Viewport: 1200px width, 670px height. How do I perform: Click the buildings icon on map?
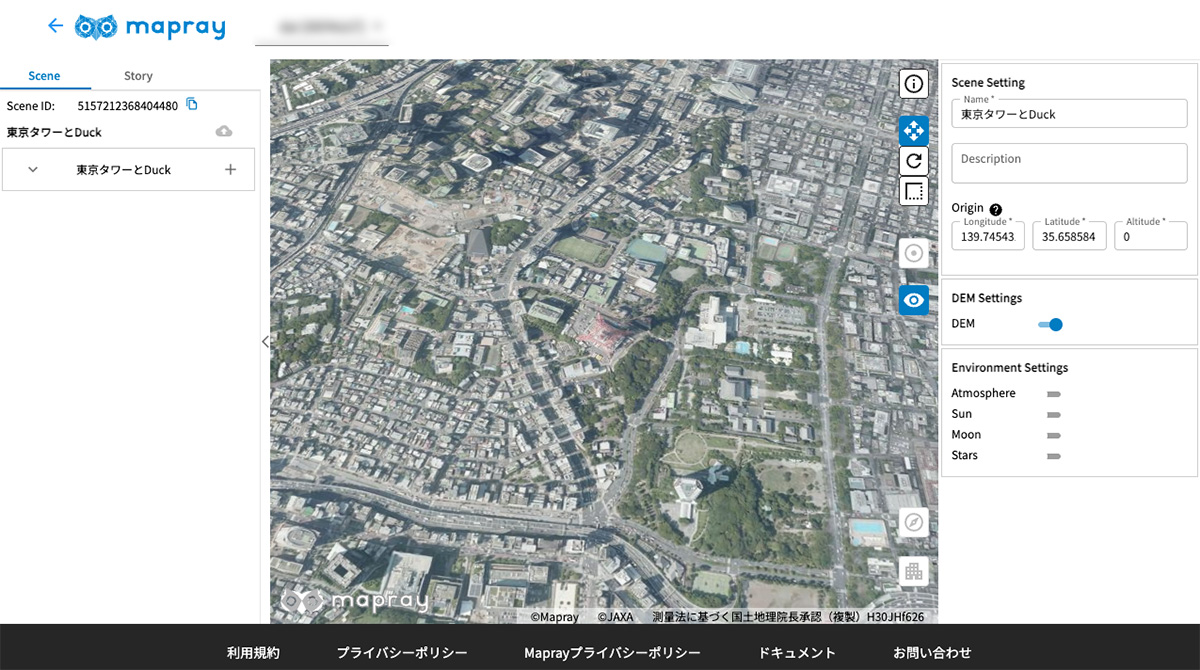[x=913, y=571]
